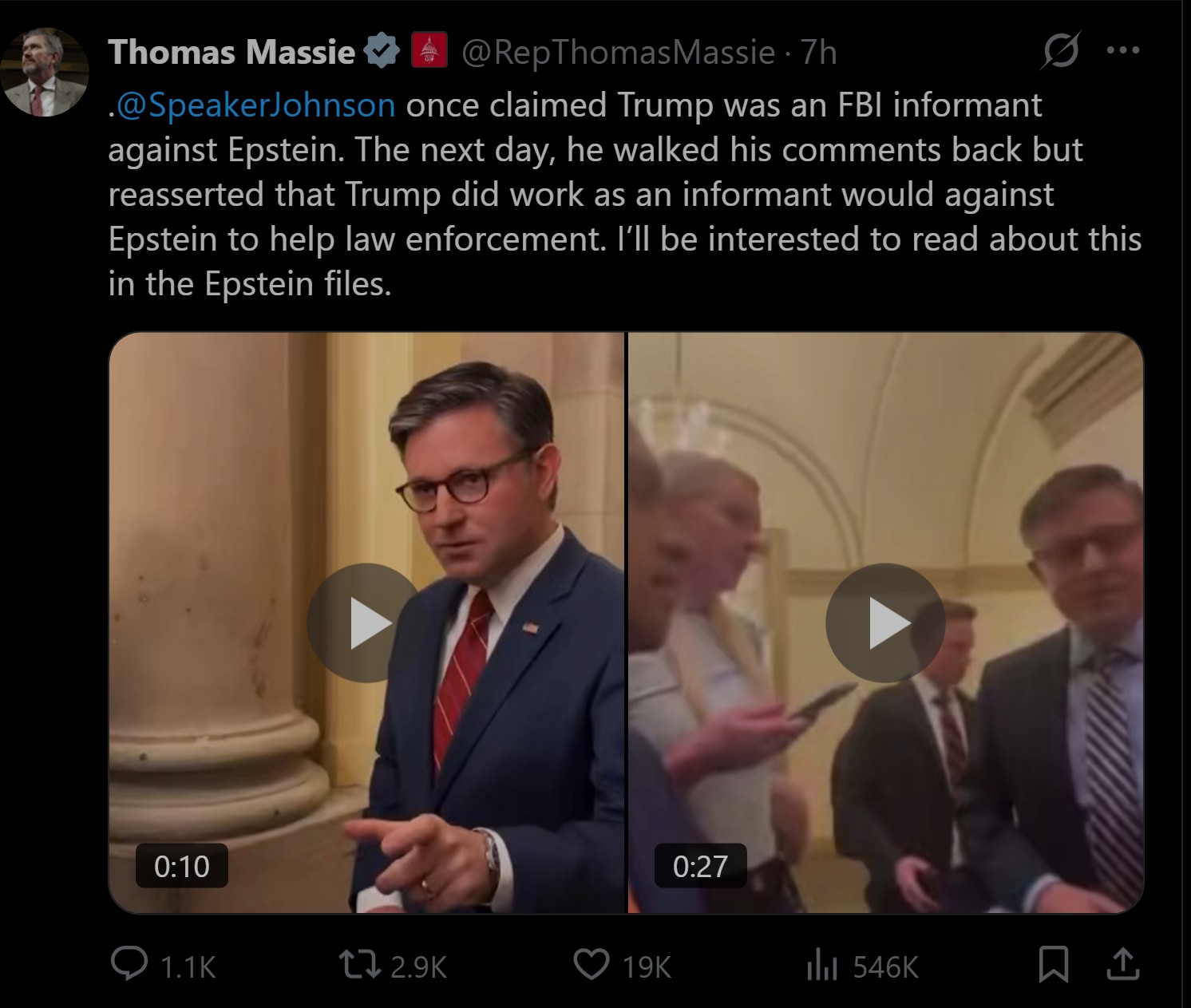Play the left 0:10 video
1191x1008 pixels.
[x=366, y=623]
